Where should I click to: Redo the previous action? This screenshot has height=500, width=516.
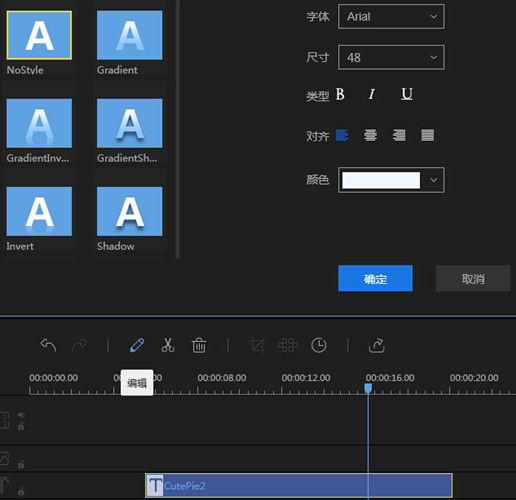[x=79, y=345]
